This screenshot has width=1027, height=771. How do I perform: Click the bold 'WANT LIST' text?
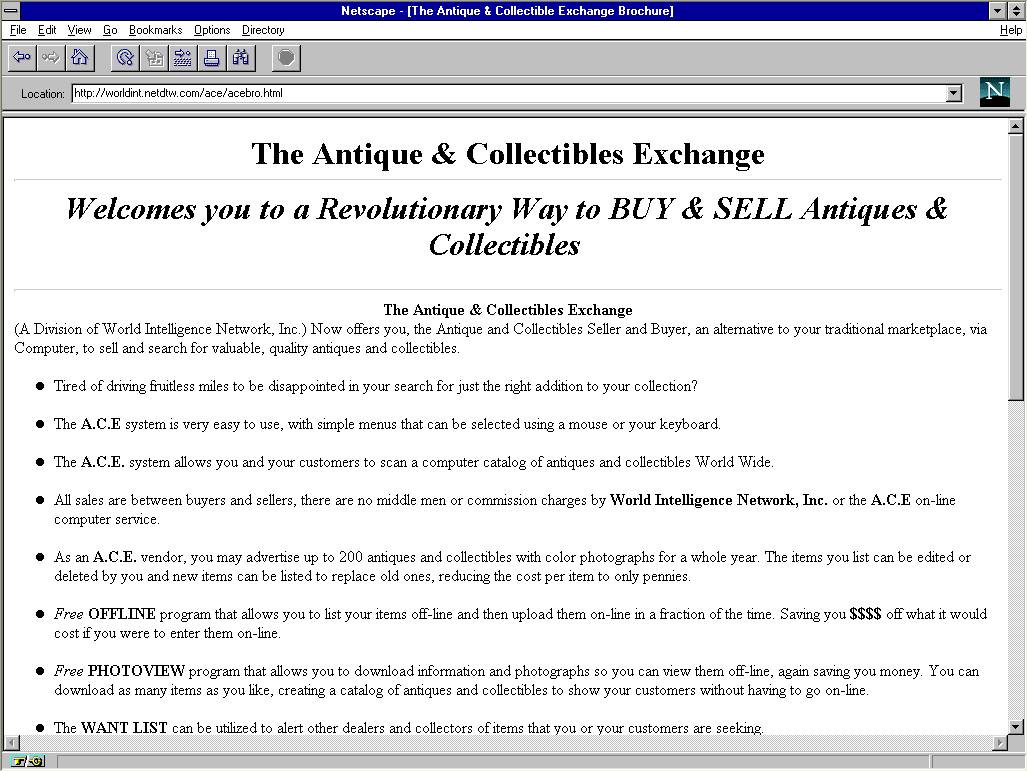click(124, 728)
